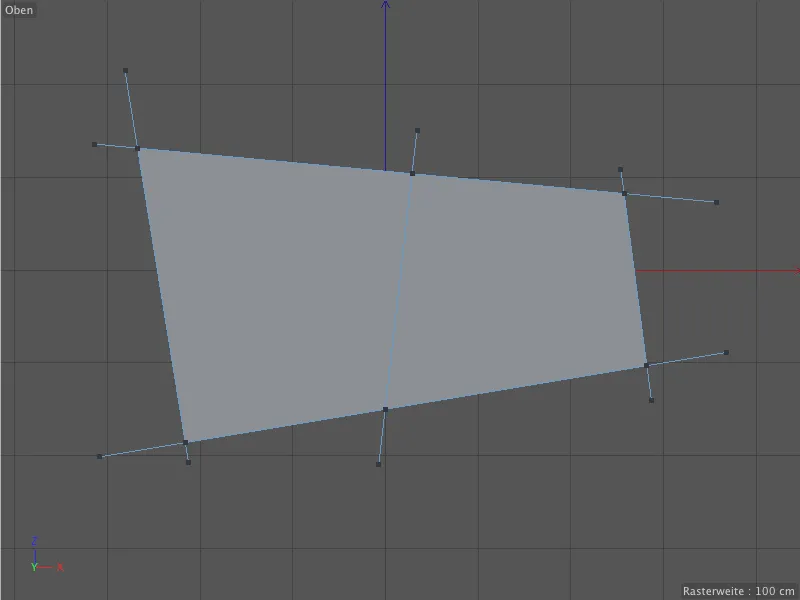Click the tangent handle below the bottom-middle vertex
The image size is (800, 600).
tap(377, 462)
